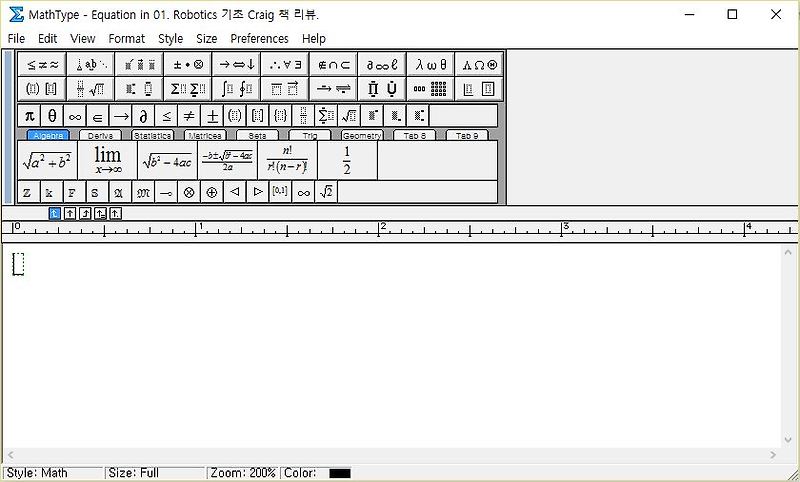
Task: Insert plus-minus symbol from small bar
Action: tap(212, 116)
